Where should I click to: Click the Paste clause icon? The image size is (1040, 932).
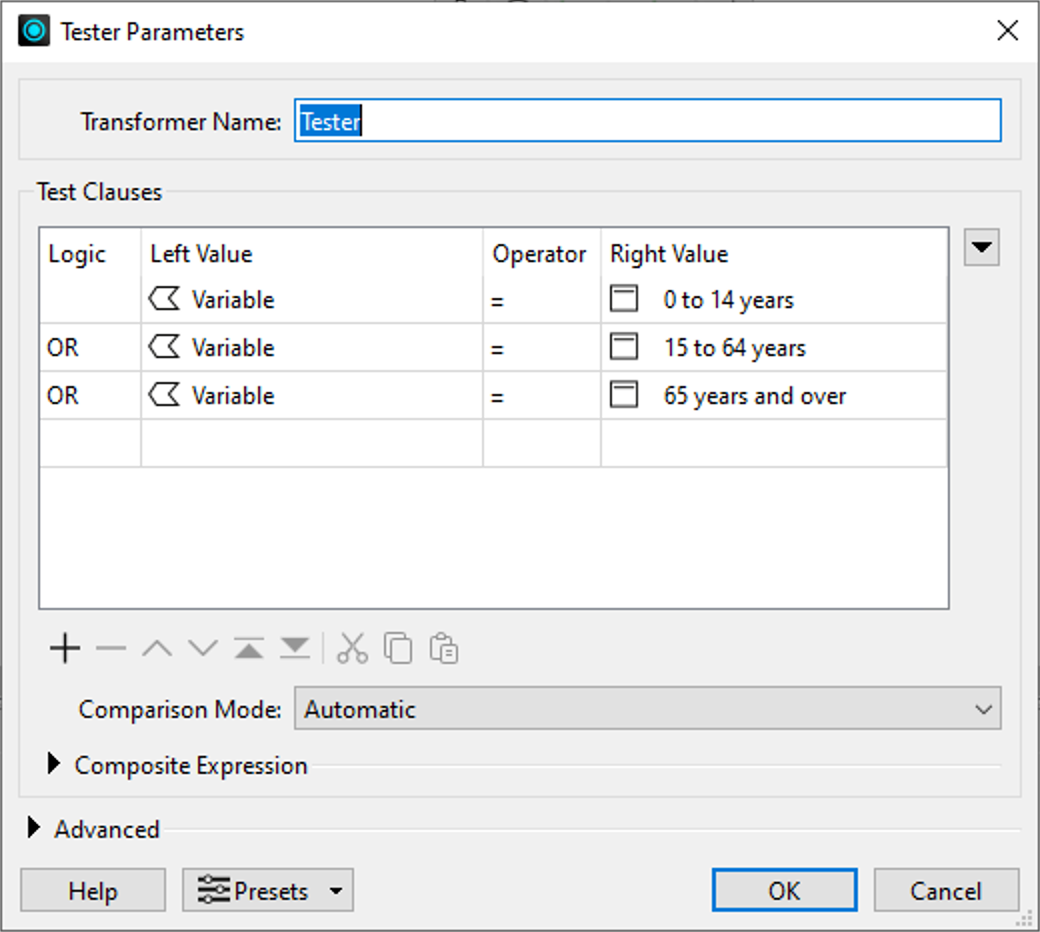[441, 648]
